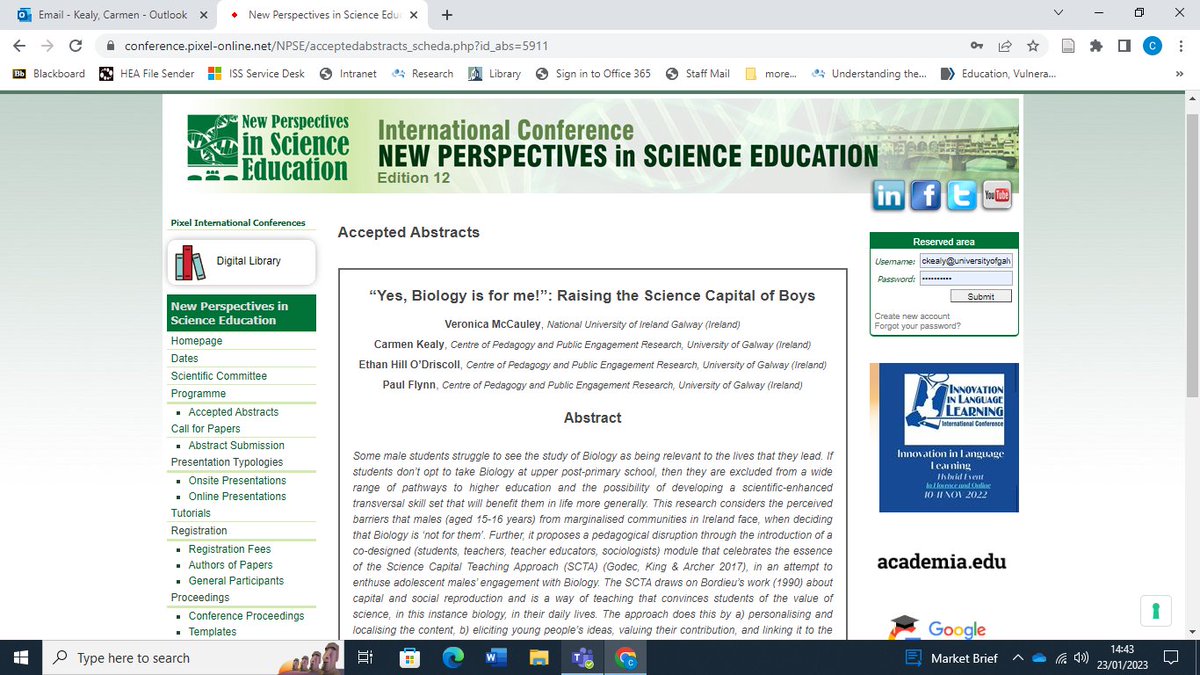
Task: Open the Research bookmark
Action: [422, 73]
